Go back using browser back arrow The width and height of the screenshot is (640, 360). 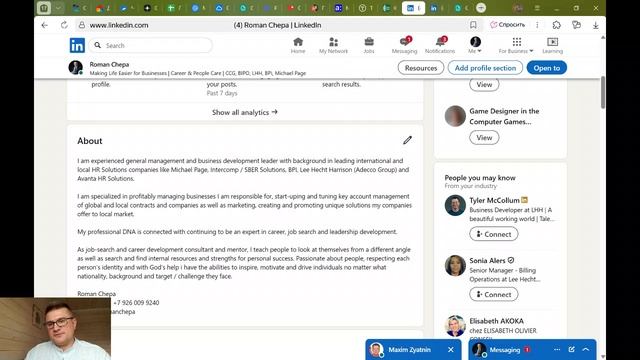pos(44,25)
